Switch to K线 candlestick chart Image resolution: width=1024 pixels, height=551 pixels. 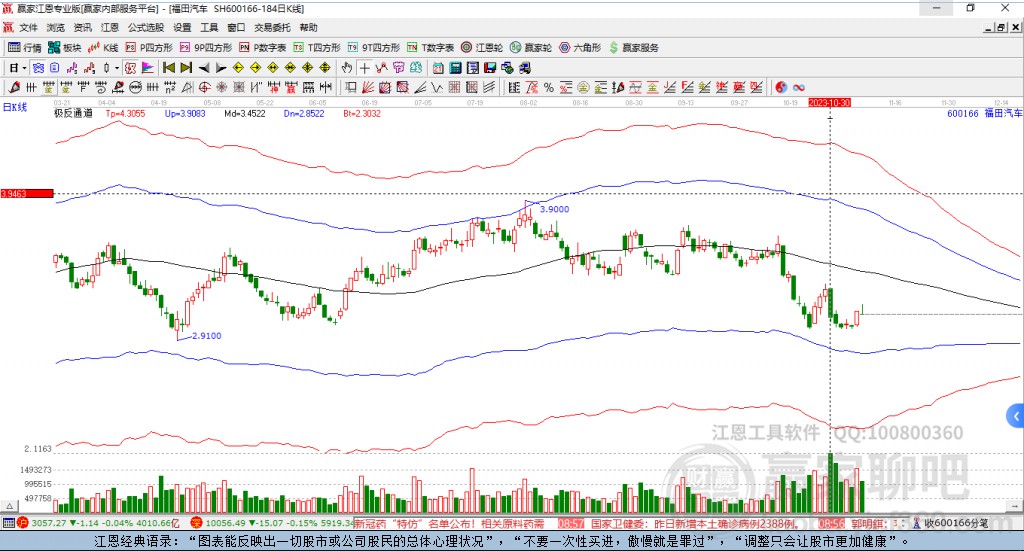coord(103,48)
